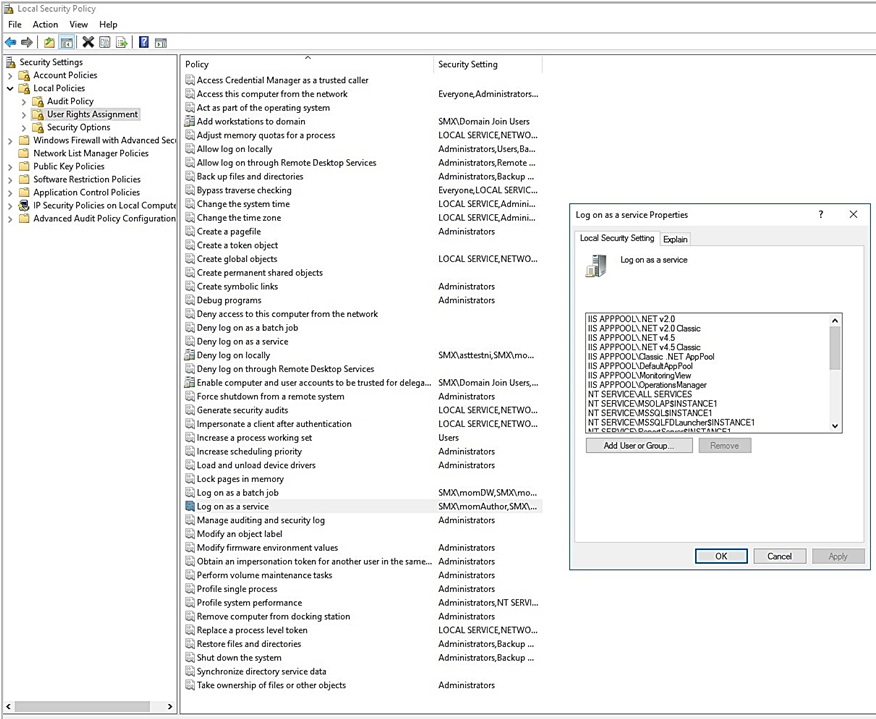Select NT SERVICE\MSSQL$INSTANCE1 entry
The image size is (876, 719).
(650, 413)
